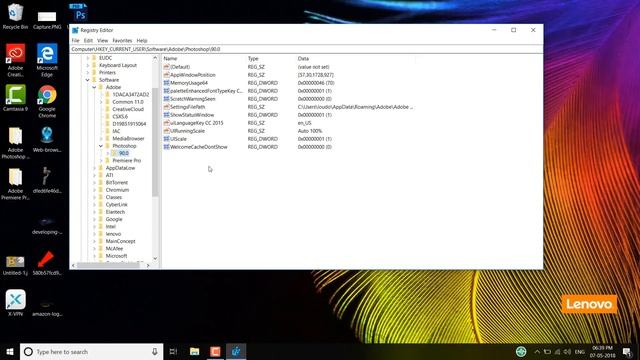
Task: Click the registry path address bar
Action: [306, 49]
